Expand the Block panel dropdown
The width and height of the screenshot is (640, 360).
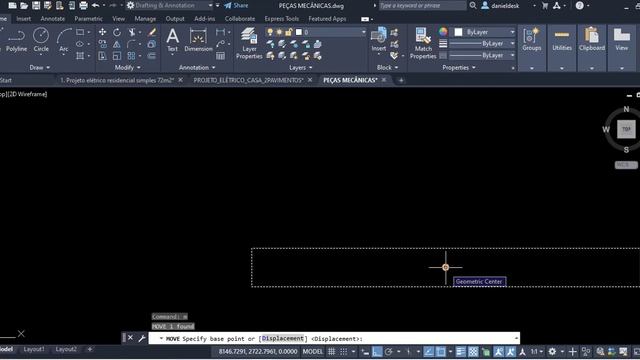(387, 67)
